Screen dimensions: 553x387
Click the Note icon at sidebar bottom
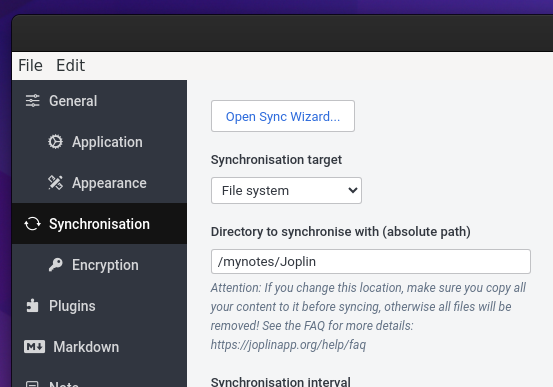tap(32, 383)
